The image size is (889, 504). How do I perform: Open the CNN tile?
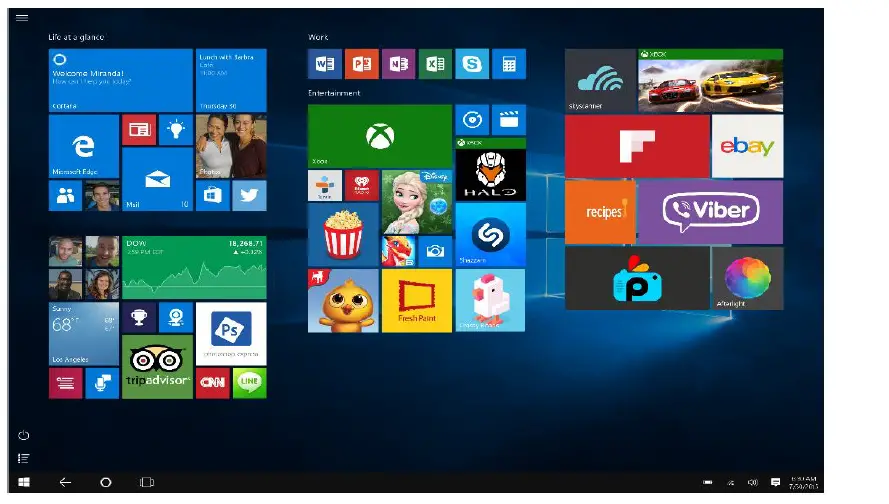pyautogui.click(x=213, y=383)
